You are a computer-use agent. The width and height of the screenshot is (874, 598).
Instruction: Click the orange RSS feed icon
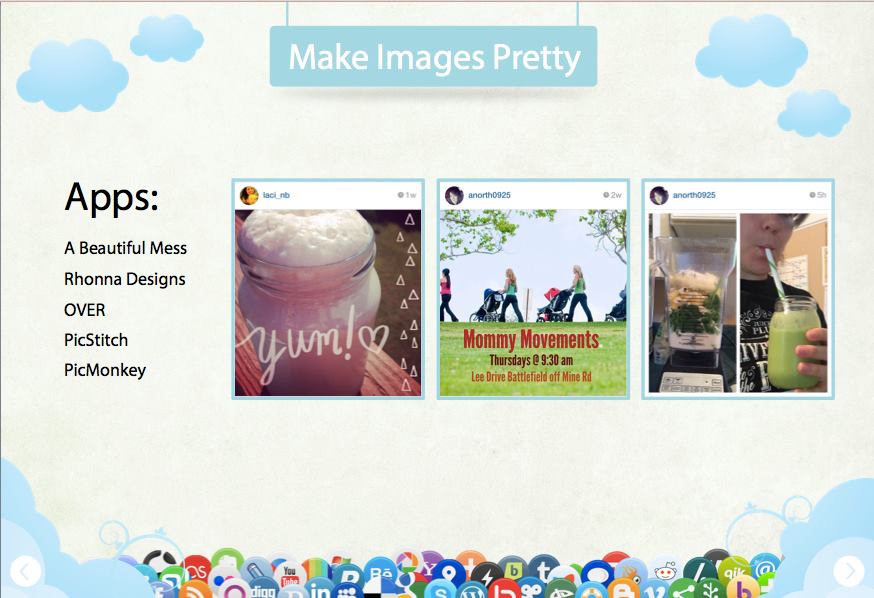pos(193,589)
